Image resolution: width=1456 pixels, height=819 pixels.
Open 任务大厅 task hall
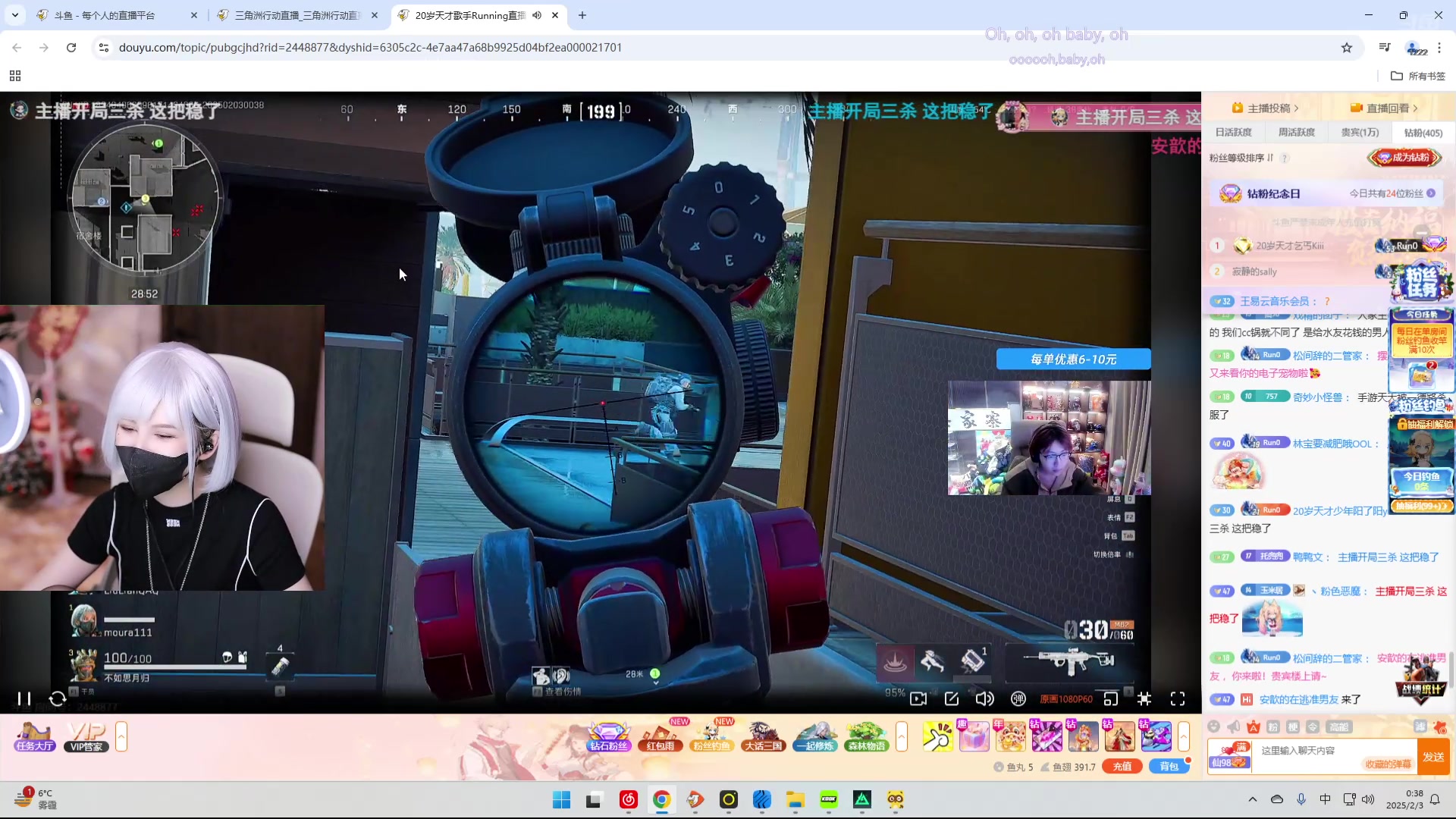pyautogui.click(x=34, y=736)
